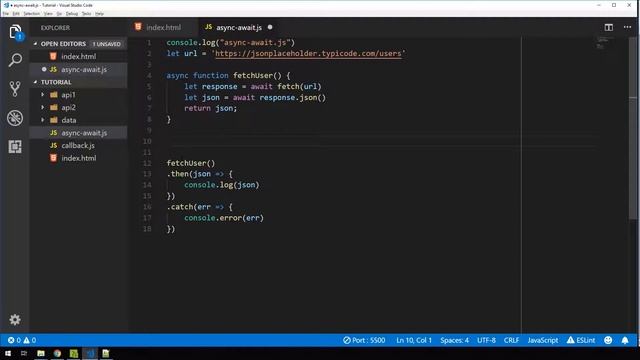Open the View menu
The image size is (640, 360).
tap(48, 13)
